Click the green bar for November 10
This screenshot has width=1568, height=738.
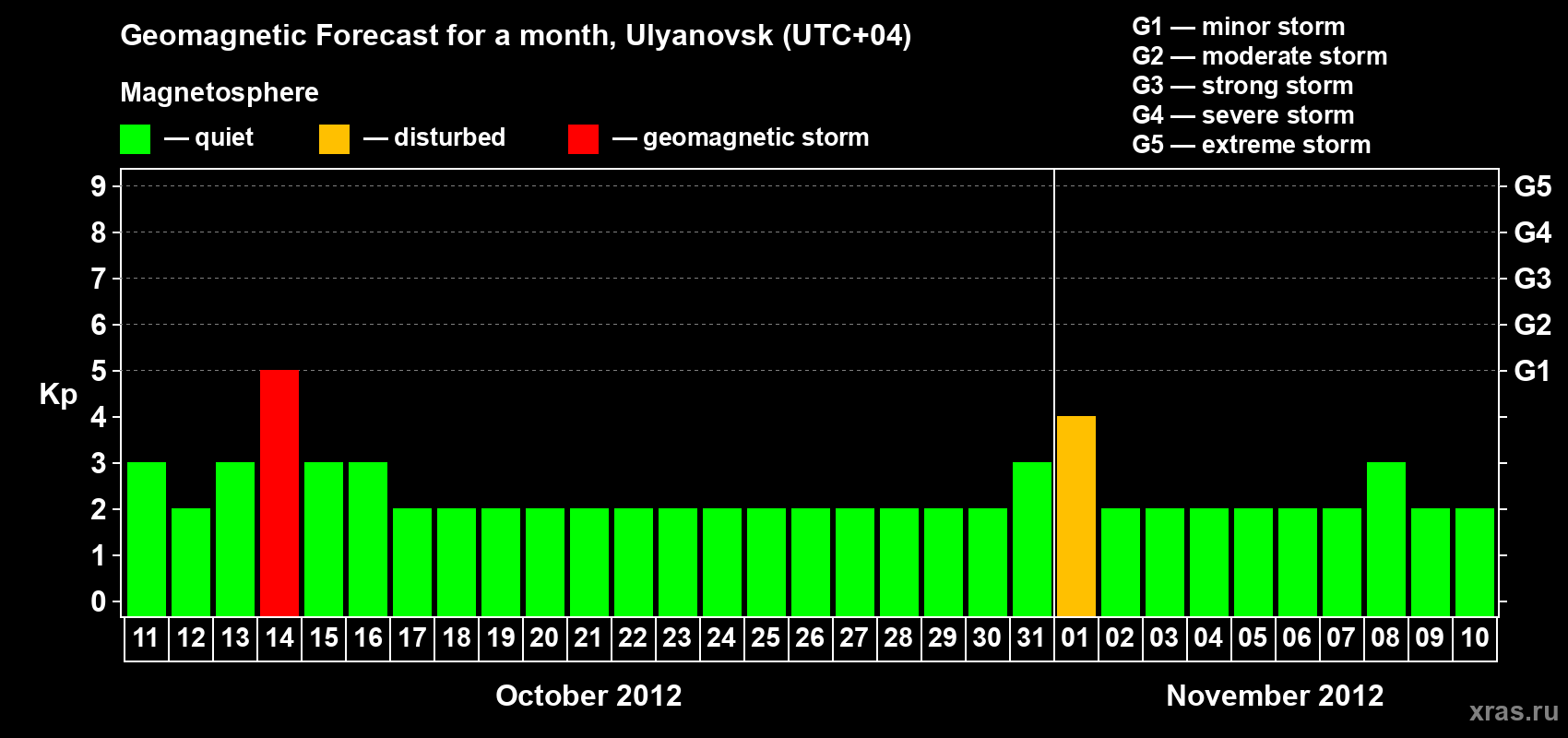1475,562
